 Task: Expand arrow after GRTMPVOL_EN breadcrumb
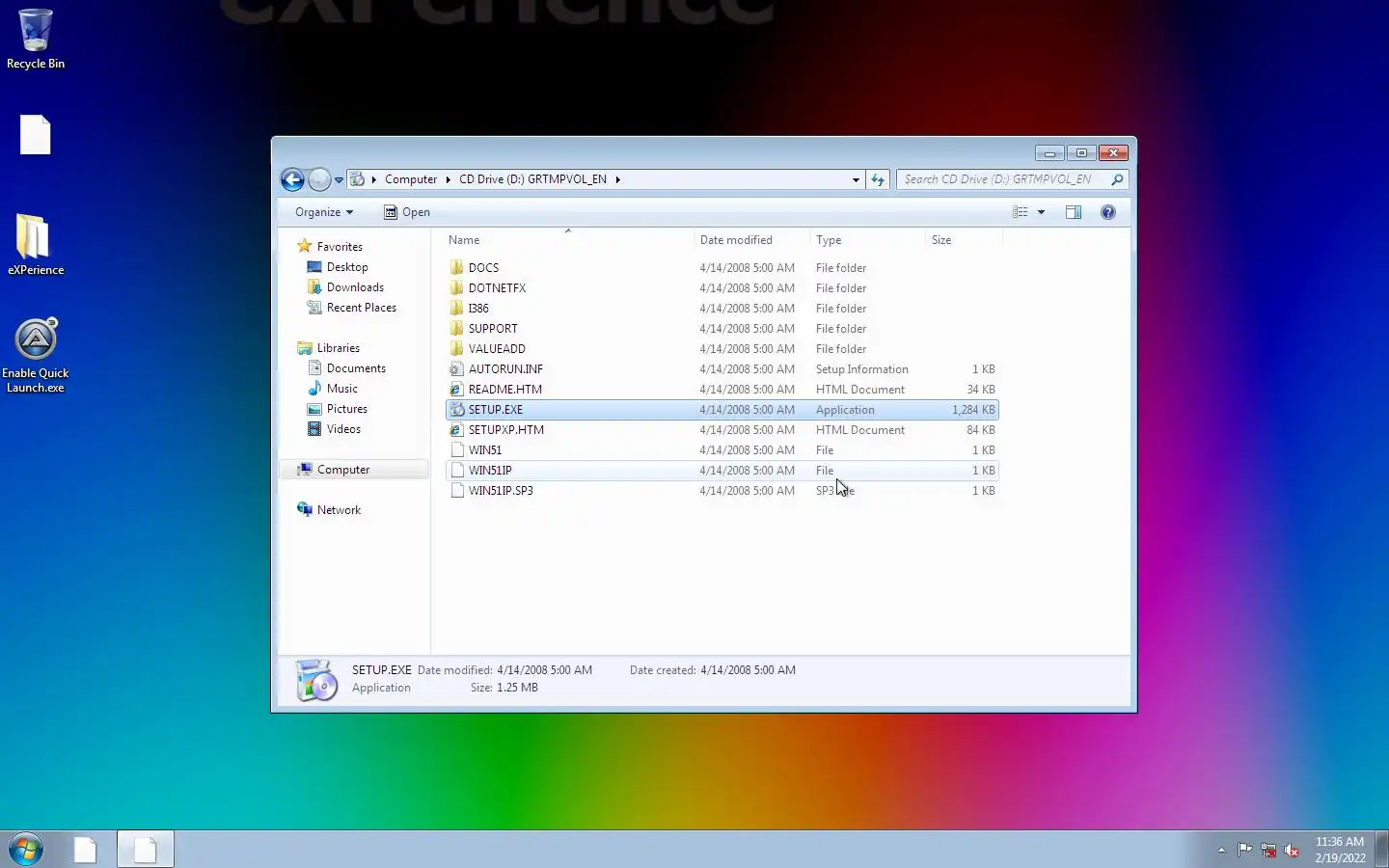(x=617, y=179)
